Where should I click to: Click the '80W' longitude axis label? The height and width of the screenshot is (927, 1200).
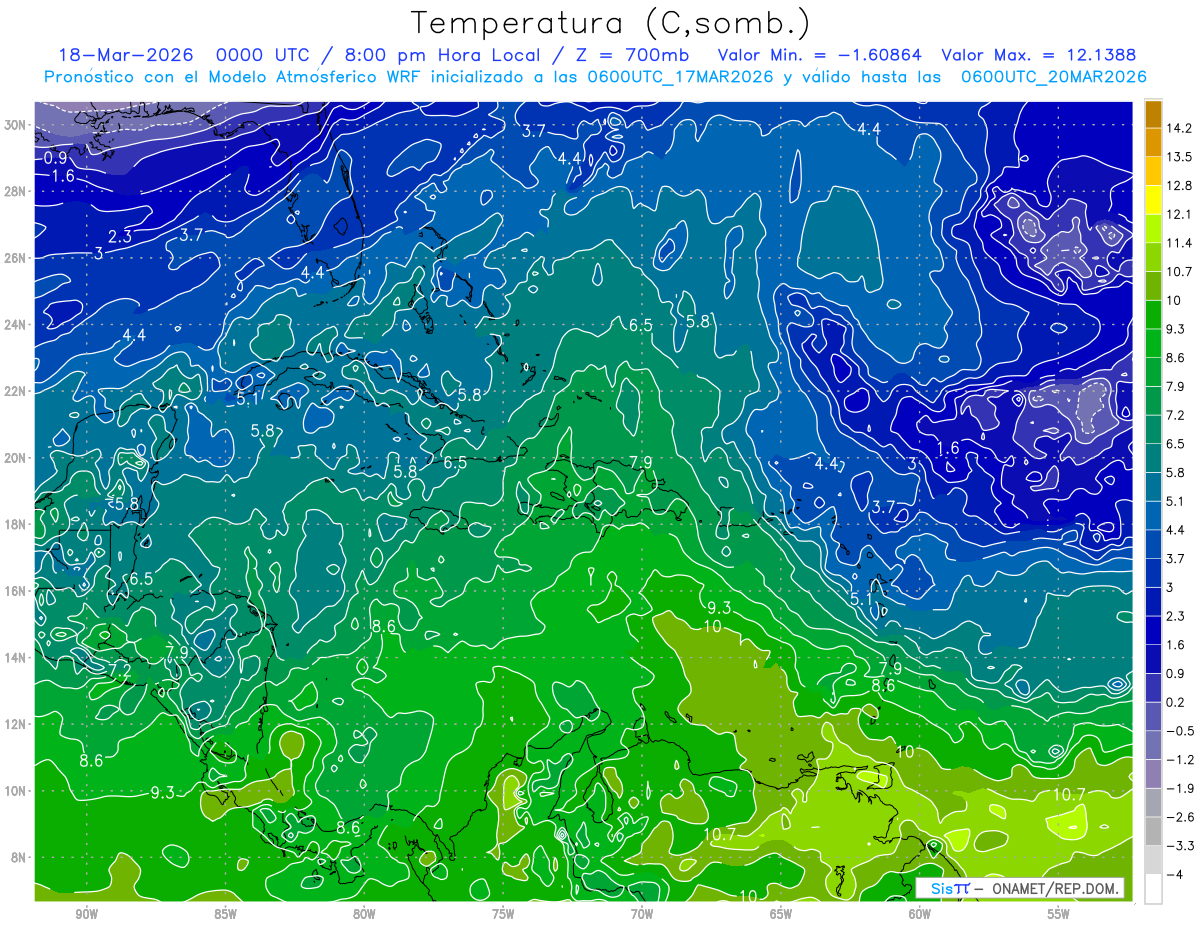coord(364,915)
